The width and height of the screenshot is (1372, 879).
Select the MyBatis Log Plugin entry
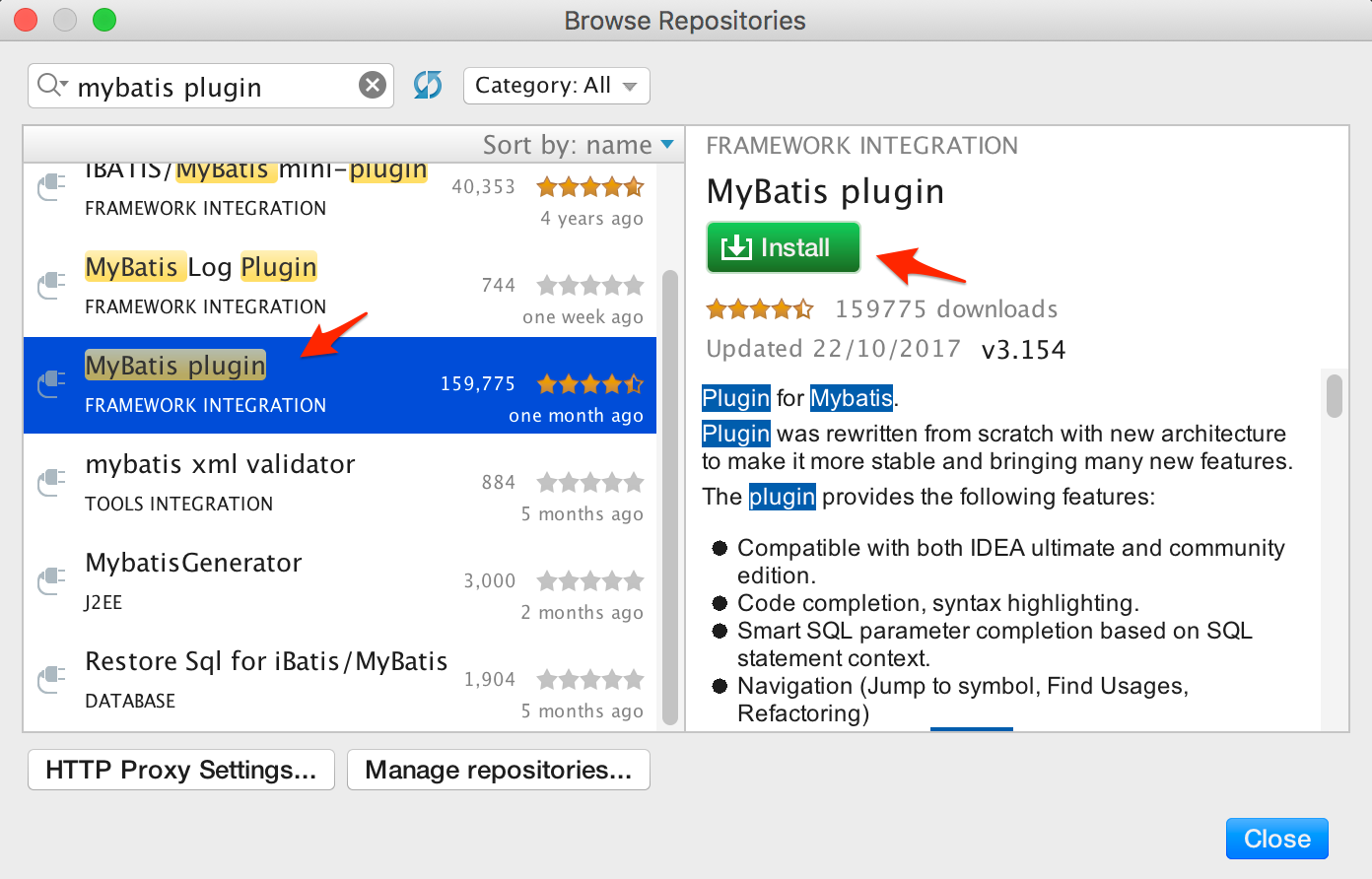[x=340, y=287]
